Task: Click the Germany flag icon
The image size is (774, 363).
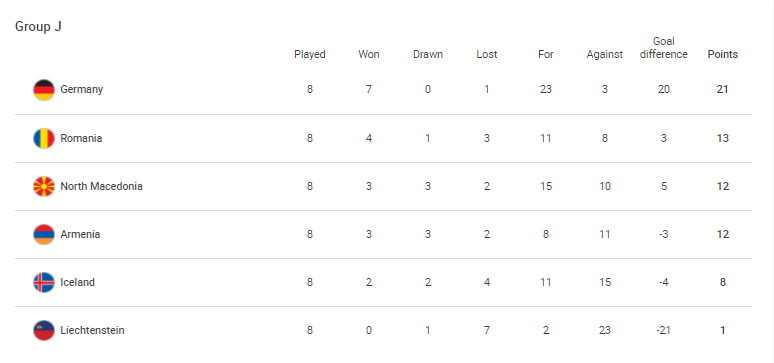Action: 44,90
